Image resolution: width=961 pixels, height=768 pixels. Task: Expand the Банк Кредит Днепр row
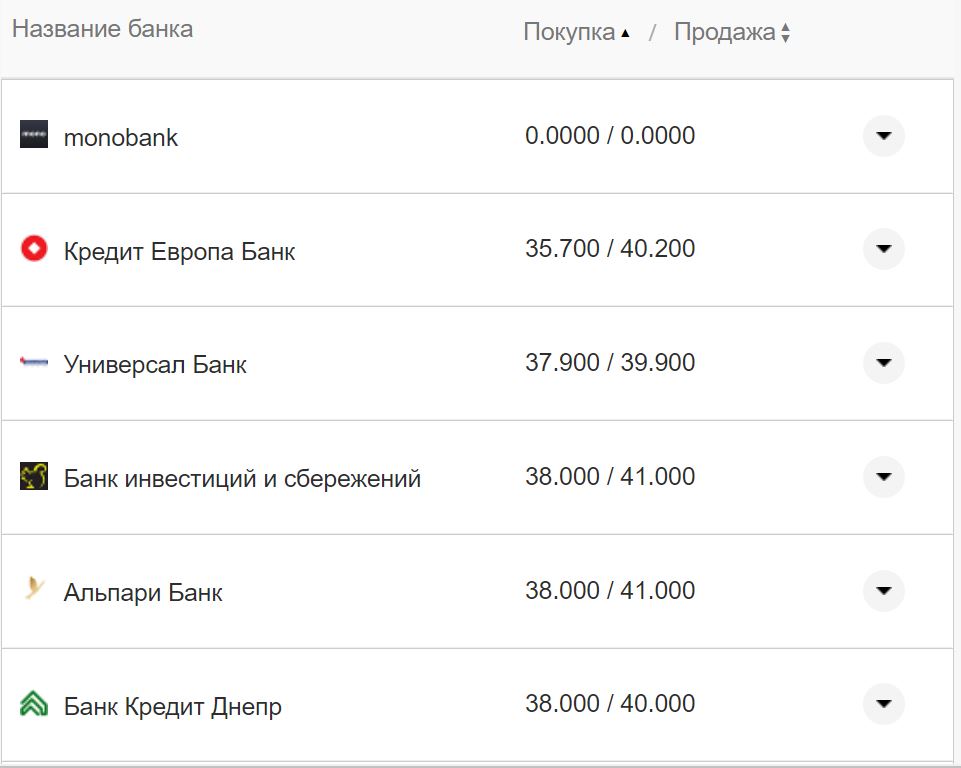pyautogui.click(x=883, y=704)
